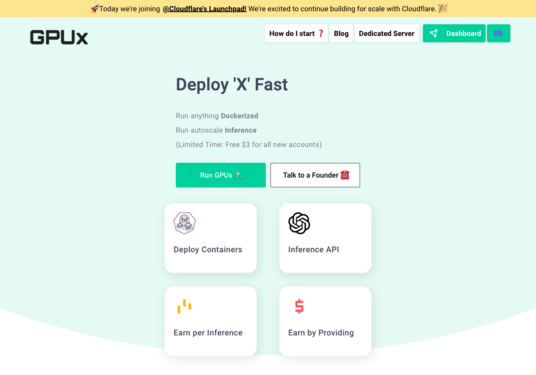
Task: Open the Dashboard
Action: click(x=454, y=33)
